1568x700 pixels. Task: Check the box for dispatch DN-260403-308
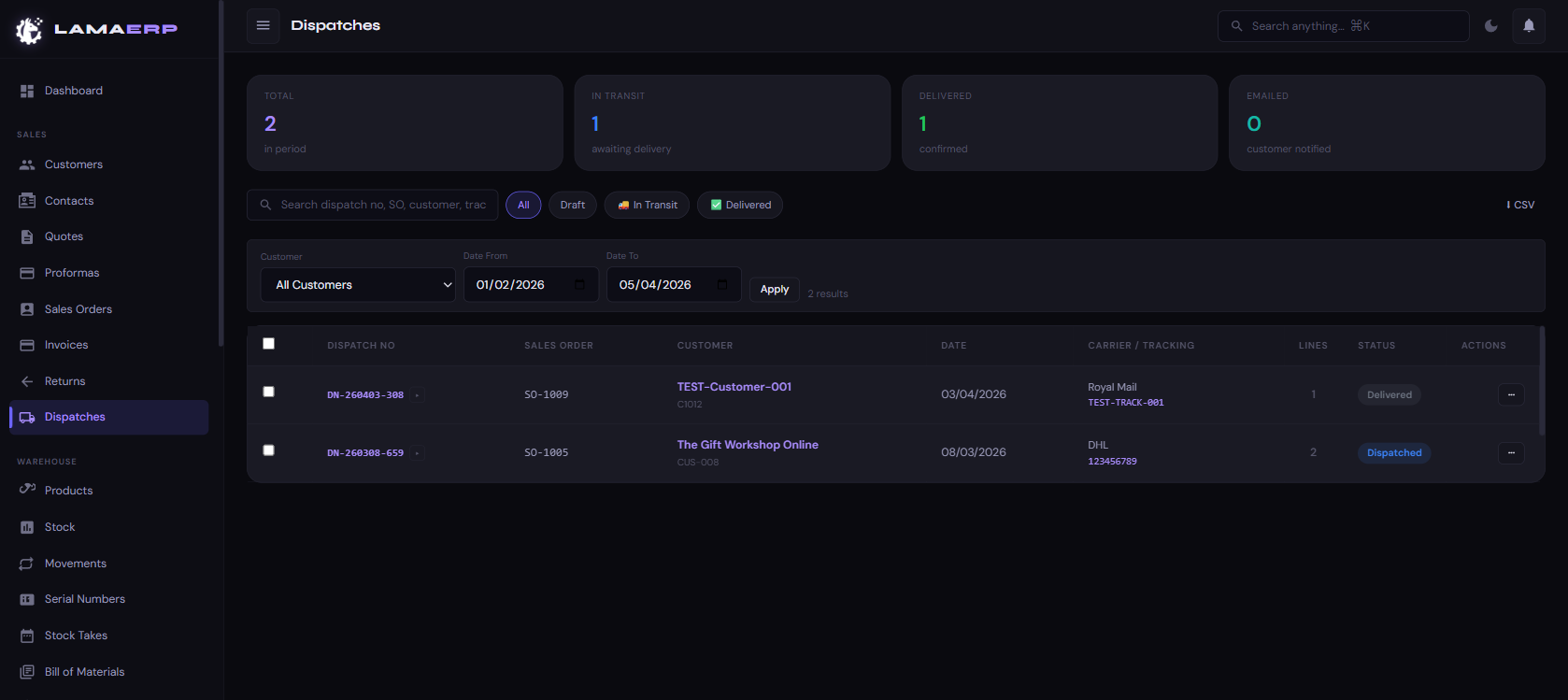pos(269,392)
